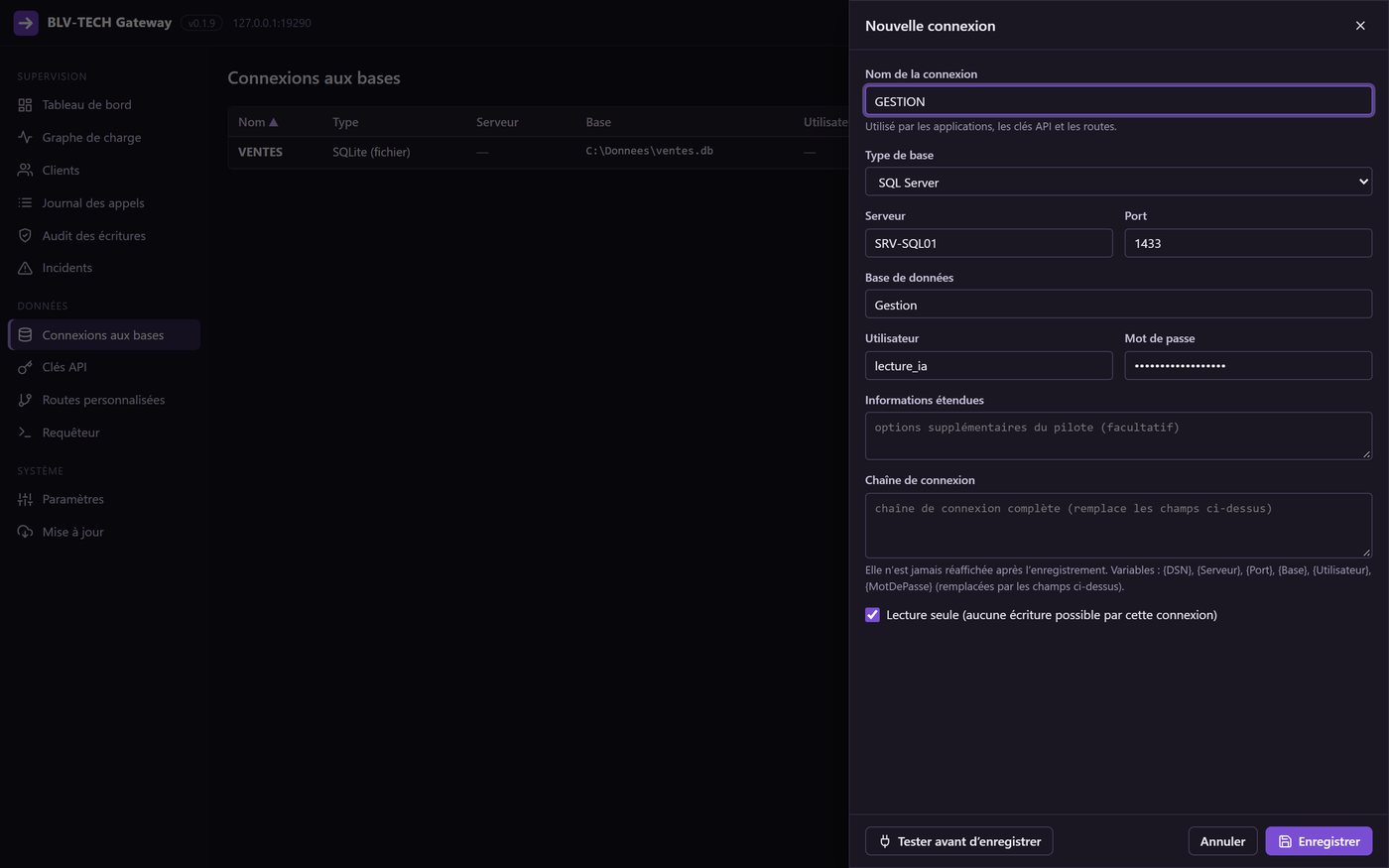Go to Audit des écritures

104,236
